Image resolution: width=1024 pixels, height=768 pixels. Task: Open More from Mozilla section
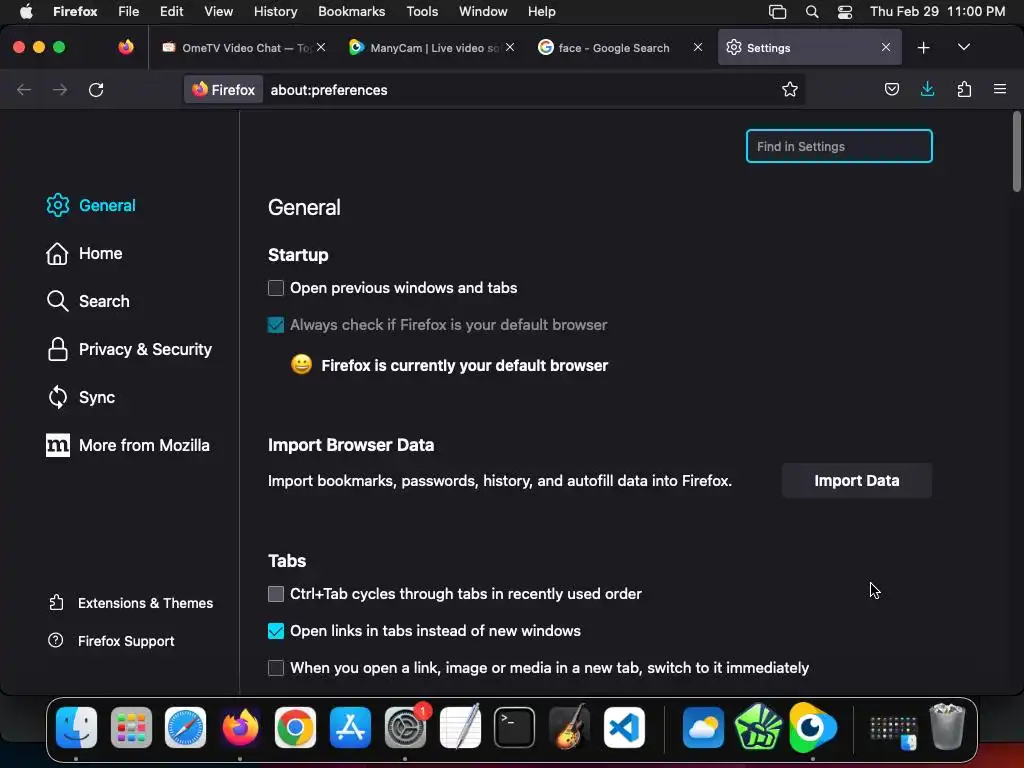pos(128,445)
